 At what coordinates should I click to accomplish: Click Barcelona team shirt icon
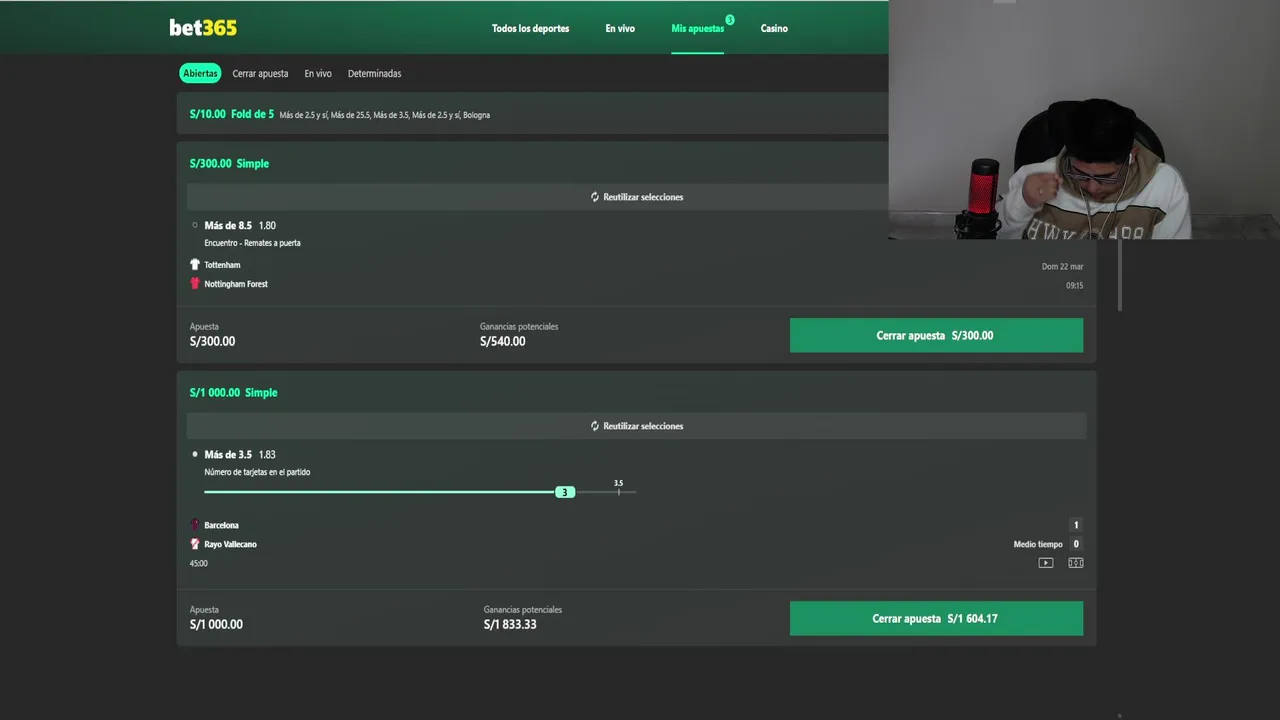195,525
